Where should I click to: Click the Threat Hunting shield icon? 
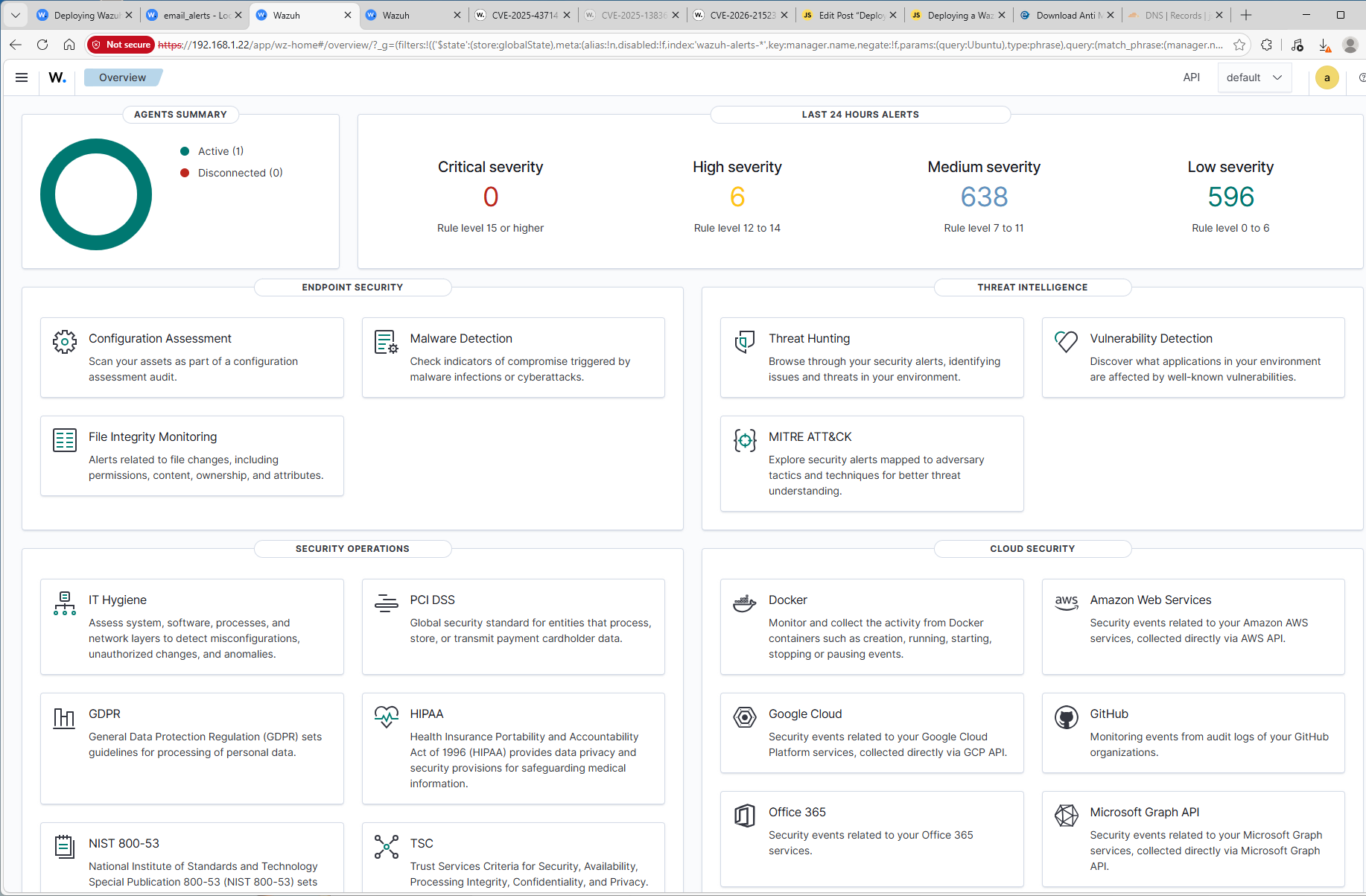click(x=745, y=342)
